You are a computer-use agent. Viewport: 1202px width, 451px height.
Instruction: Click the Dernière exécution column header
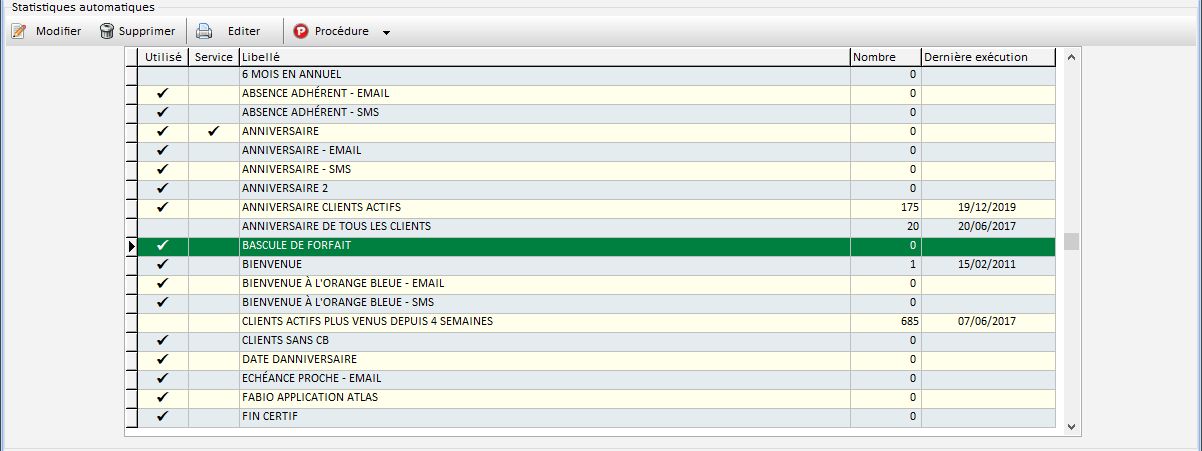pos(987,57)
